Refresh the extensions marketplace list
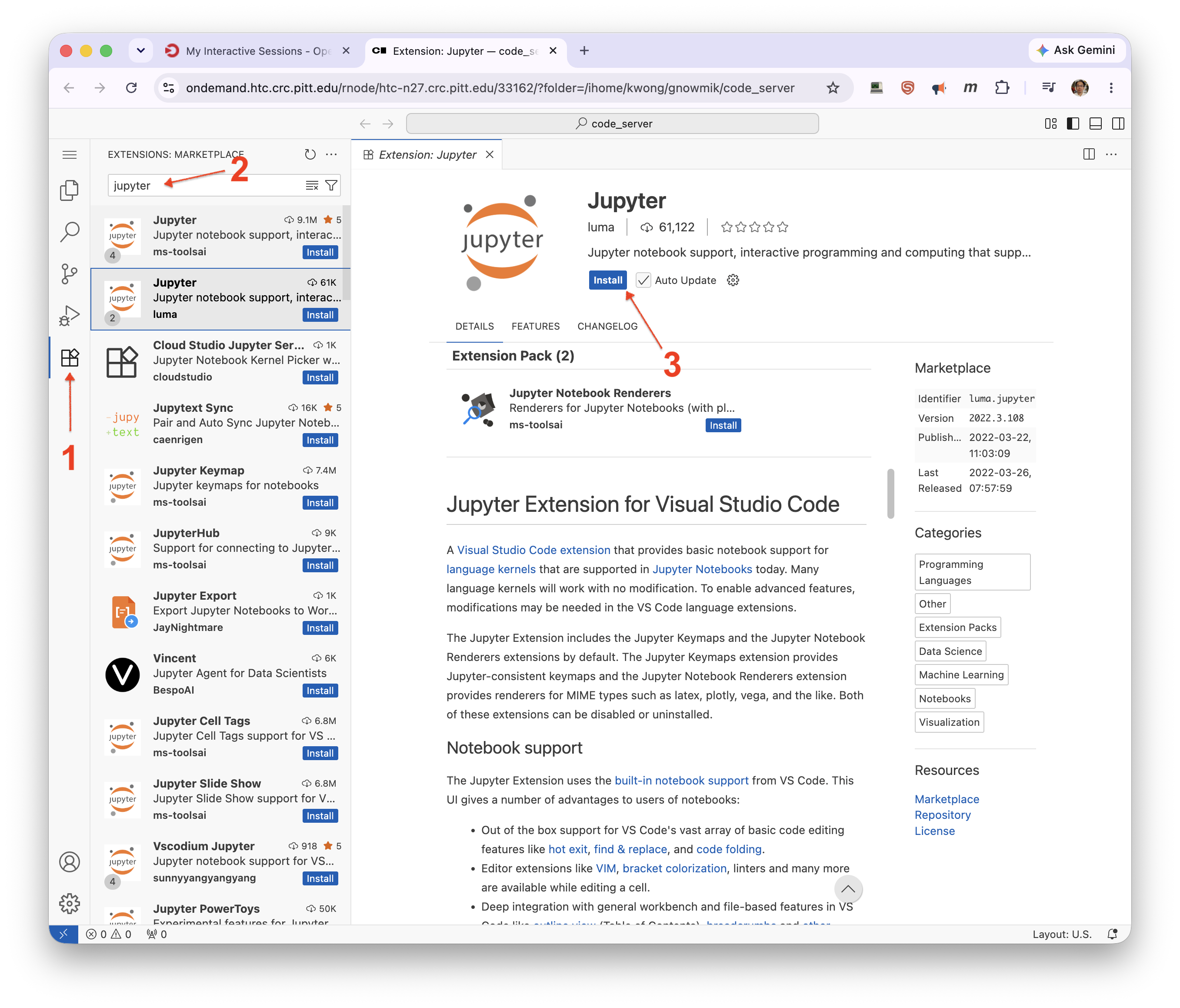1180x1008 pixels. 310,154
